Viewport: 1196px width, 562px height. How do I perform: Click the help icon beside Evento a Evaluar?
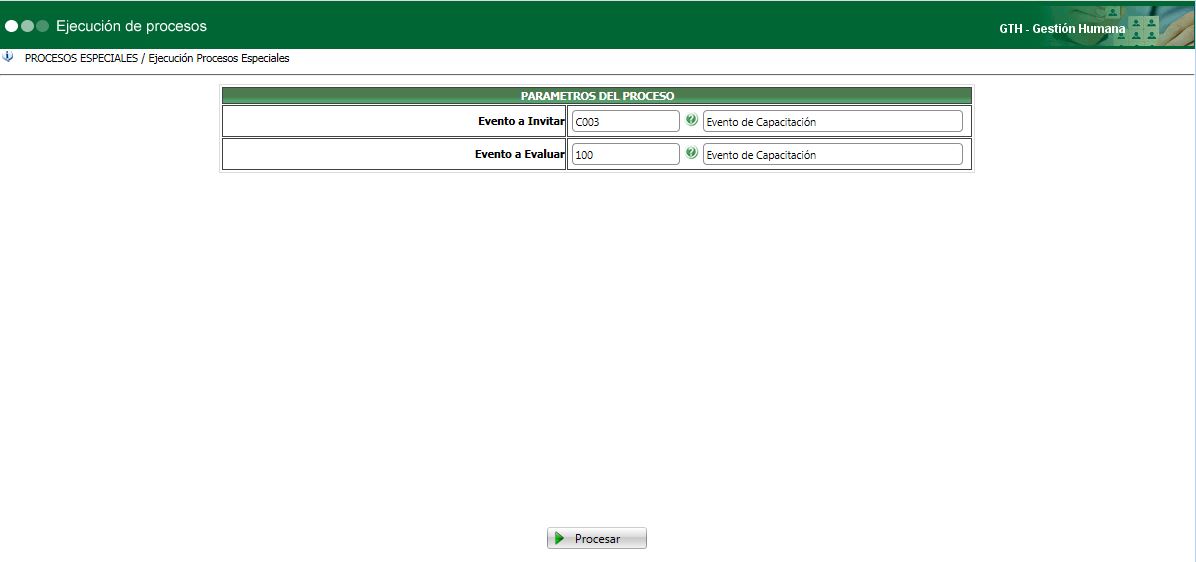tap(692, 153)
